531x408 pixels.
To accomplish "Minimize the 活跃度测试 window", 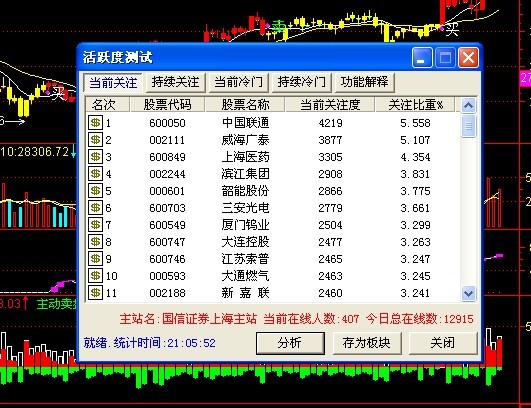I will click(422, 58).
